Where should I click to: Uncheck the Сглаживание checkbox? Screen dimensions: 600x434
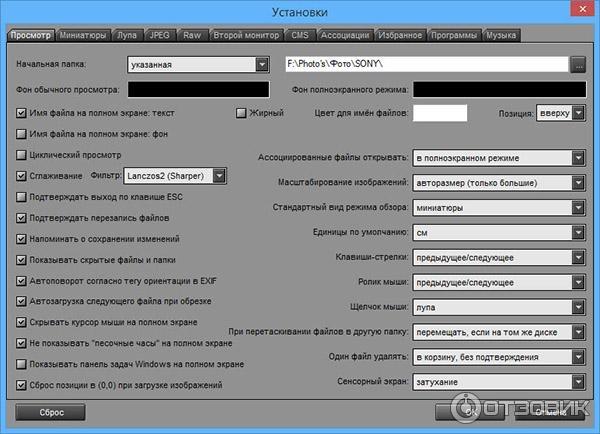(23, 176)
